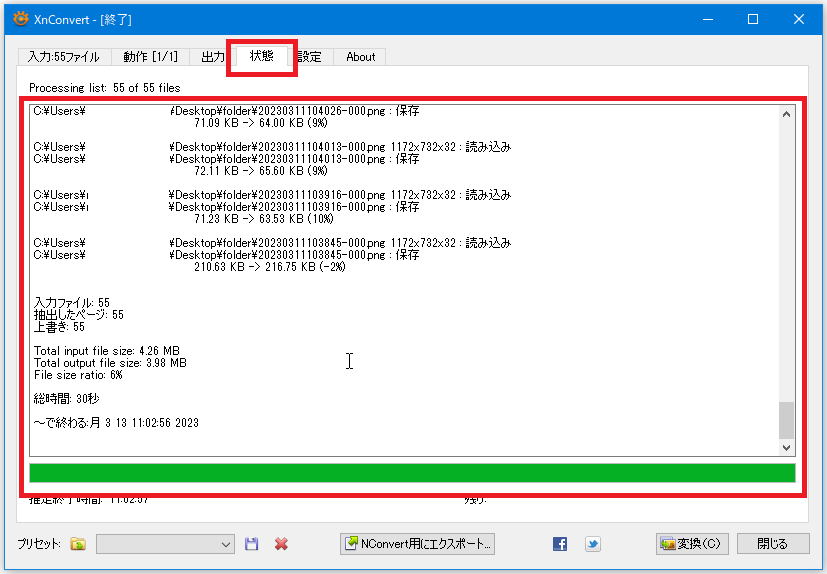Image resolution: width=827 pixels, height=574 pixels.
Task: Click the log scrollbar down arrow
Action: (786, 447)
